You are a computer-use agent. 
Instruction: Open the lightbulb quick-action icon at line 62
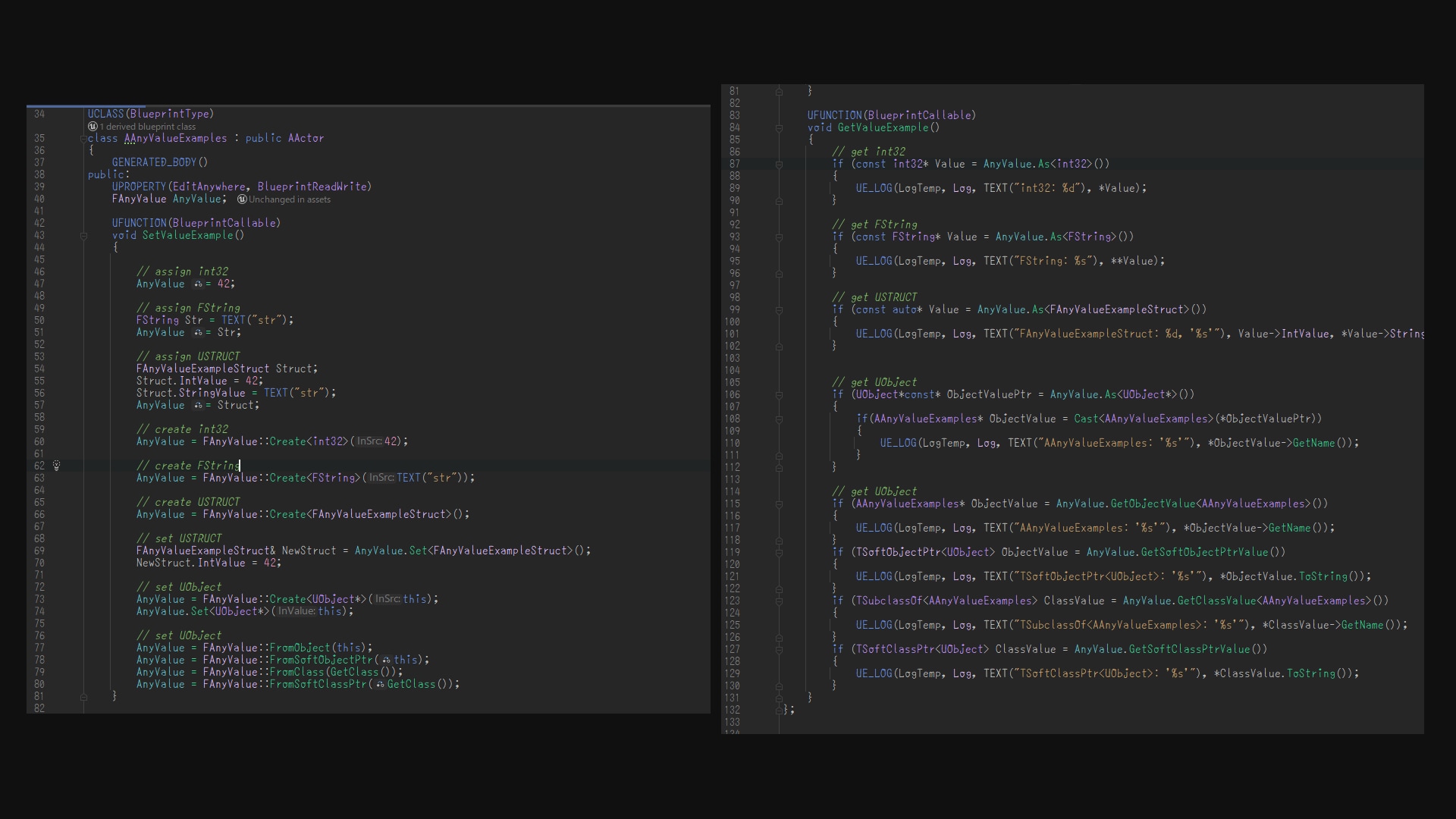point(57,466)
